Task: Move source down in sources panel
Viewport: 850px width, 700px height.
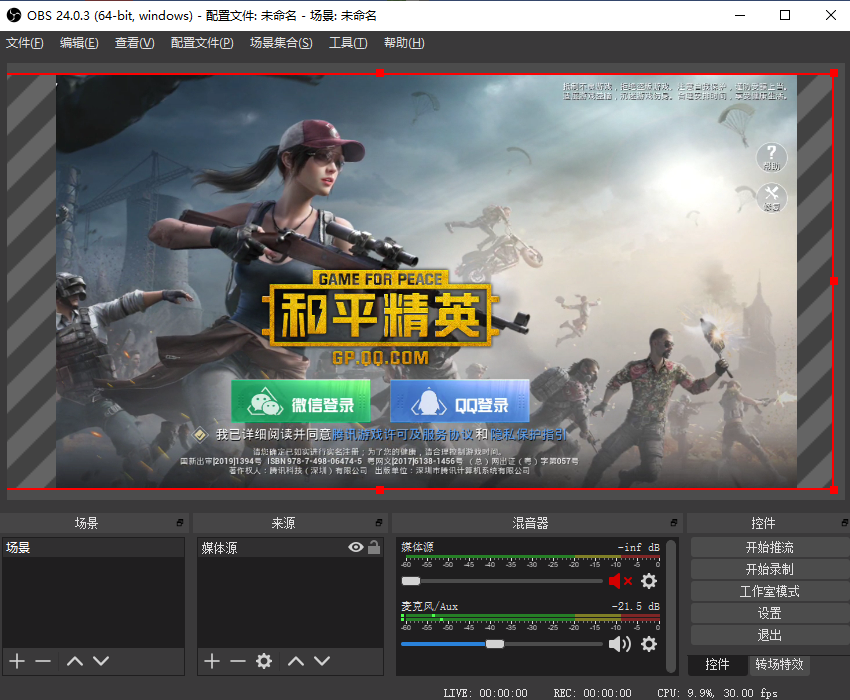Action: [322, 661]
